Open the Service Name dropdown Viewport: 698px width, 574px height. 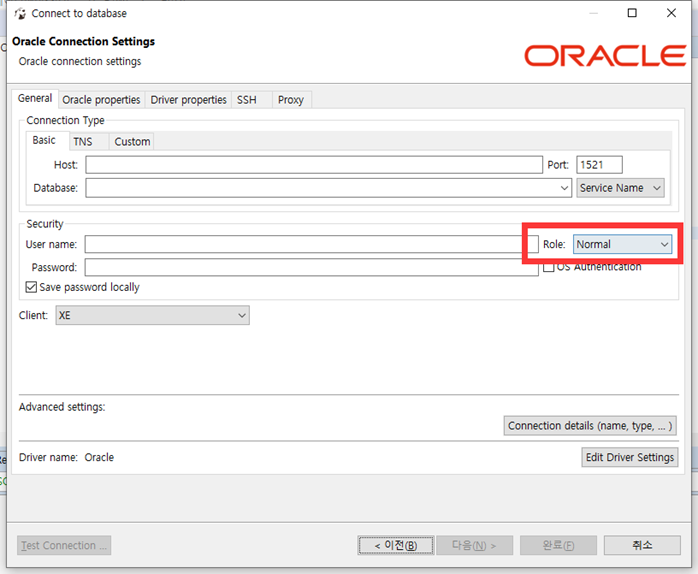[x=620, y=188]
